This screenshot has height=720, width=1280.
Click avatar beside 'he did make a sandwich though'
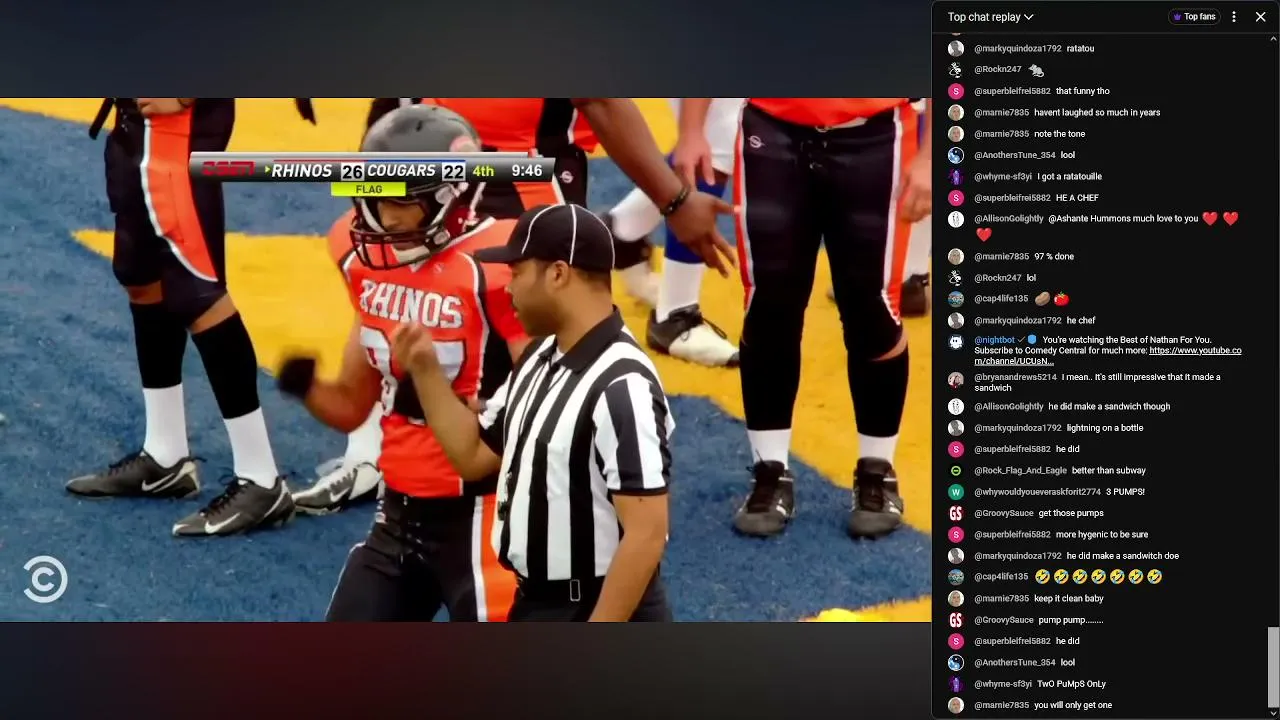[956, 406]
